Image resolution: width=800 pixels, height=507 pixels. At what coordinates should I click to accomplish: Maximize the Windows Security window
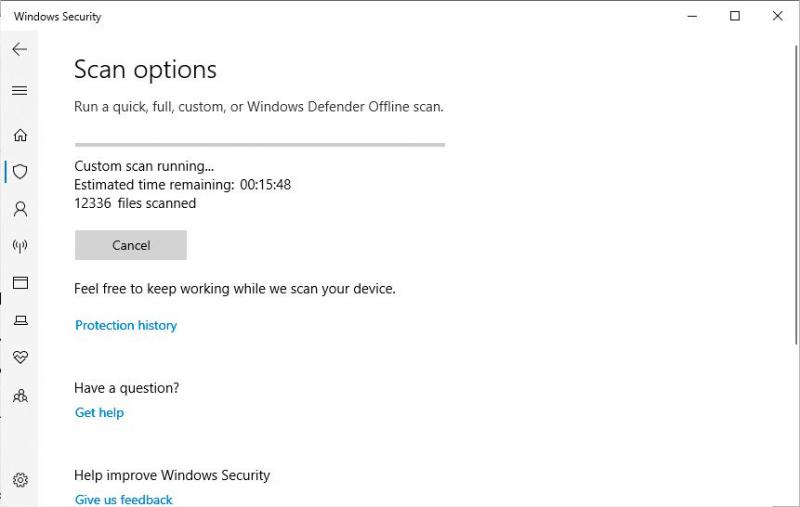tap(735, 16)
